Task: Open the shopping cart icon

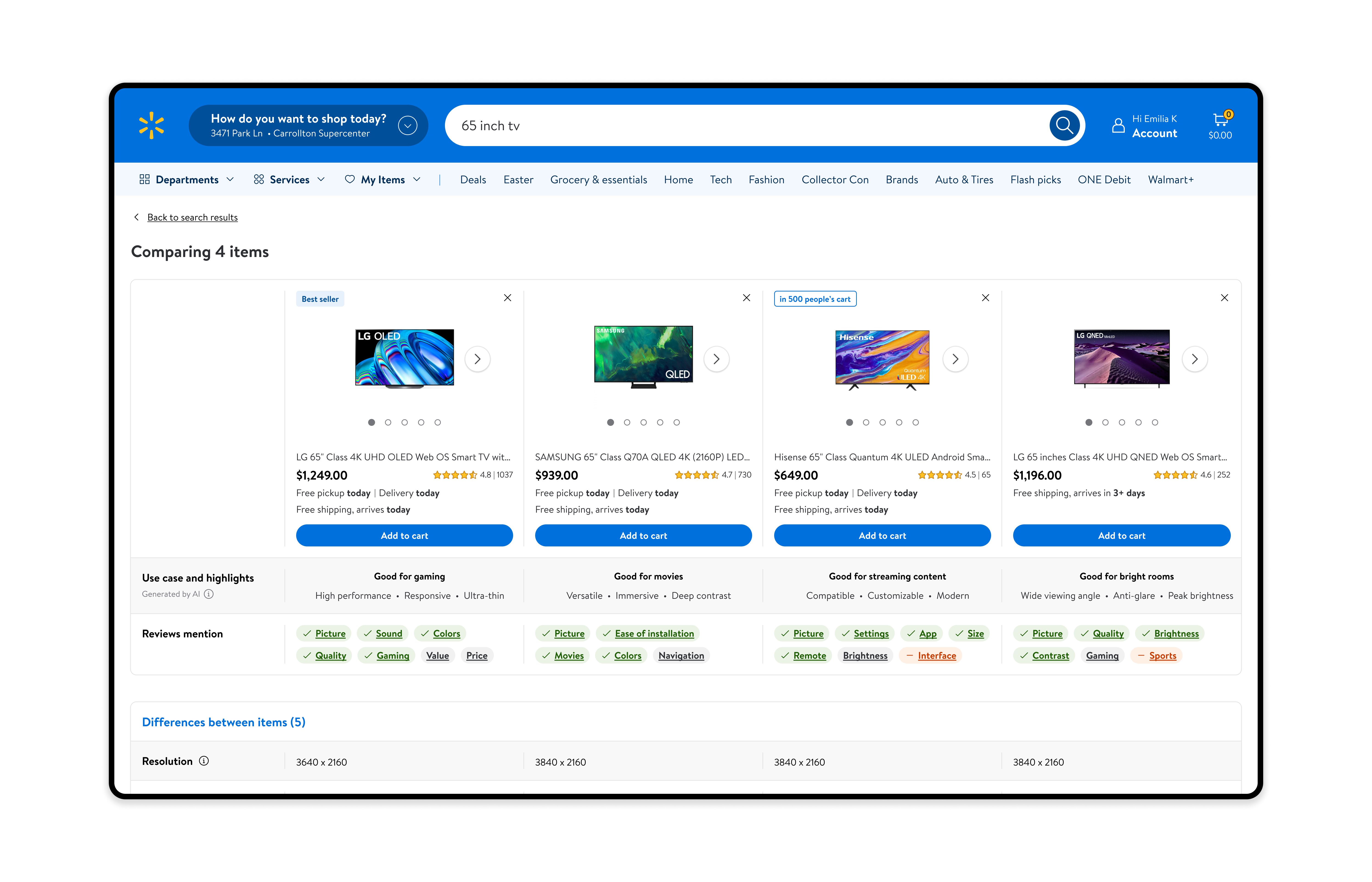Action: coord(1220,121)
